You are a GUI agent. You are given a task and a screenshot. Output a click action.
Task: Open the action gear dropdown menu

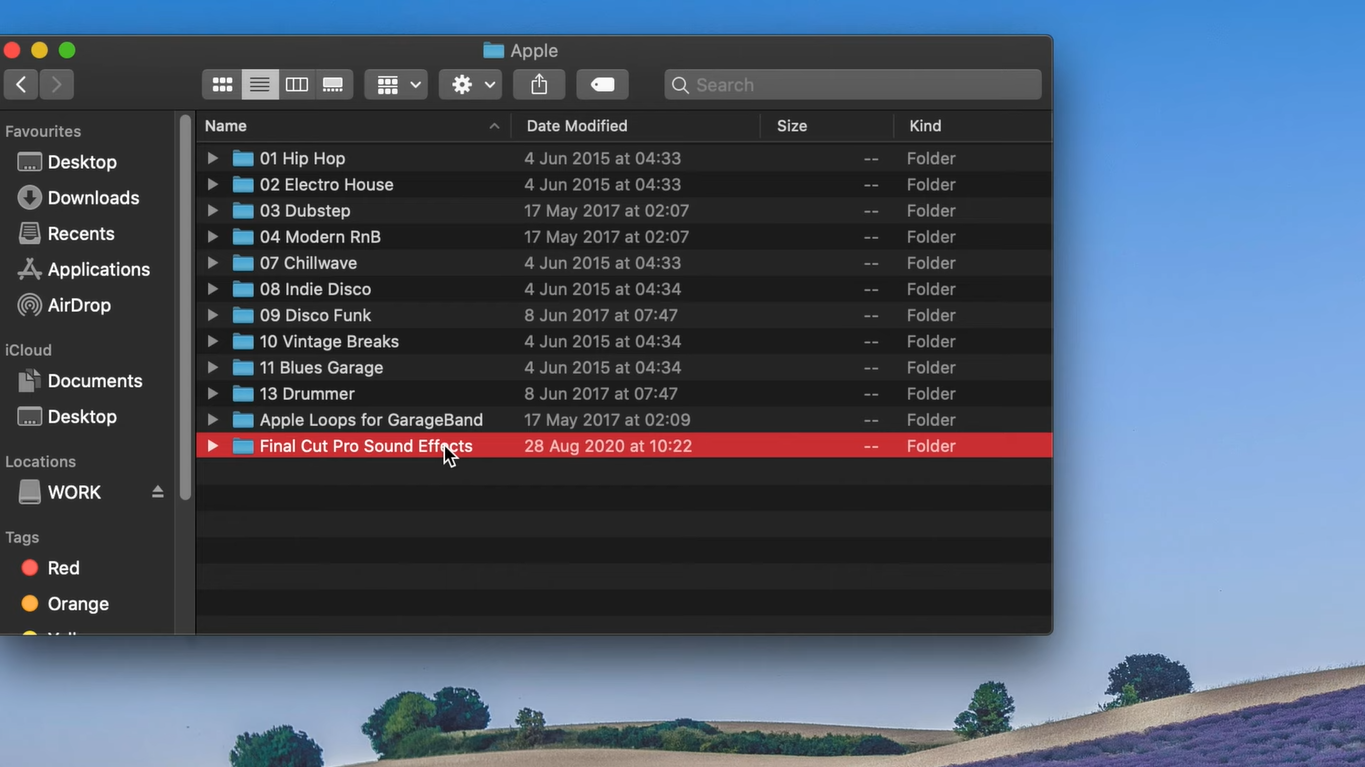pos(470,84)
